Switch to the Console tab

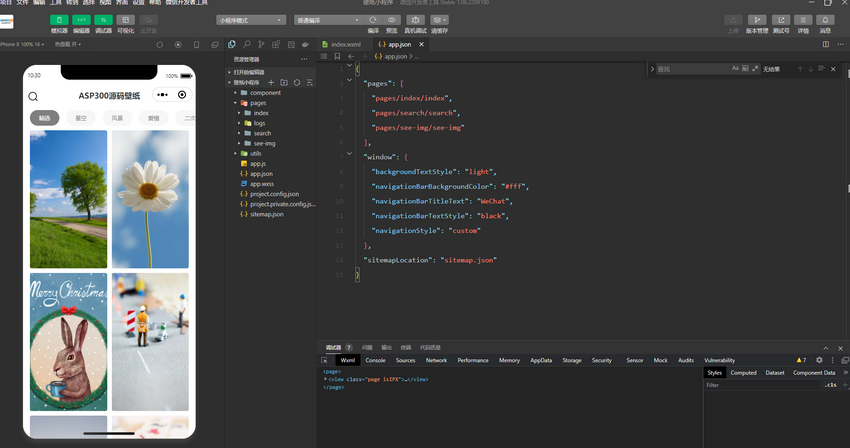(375, 360)
